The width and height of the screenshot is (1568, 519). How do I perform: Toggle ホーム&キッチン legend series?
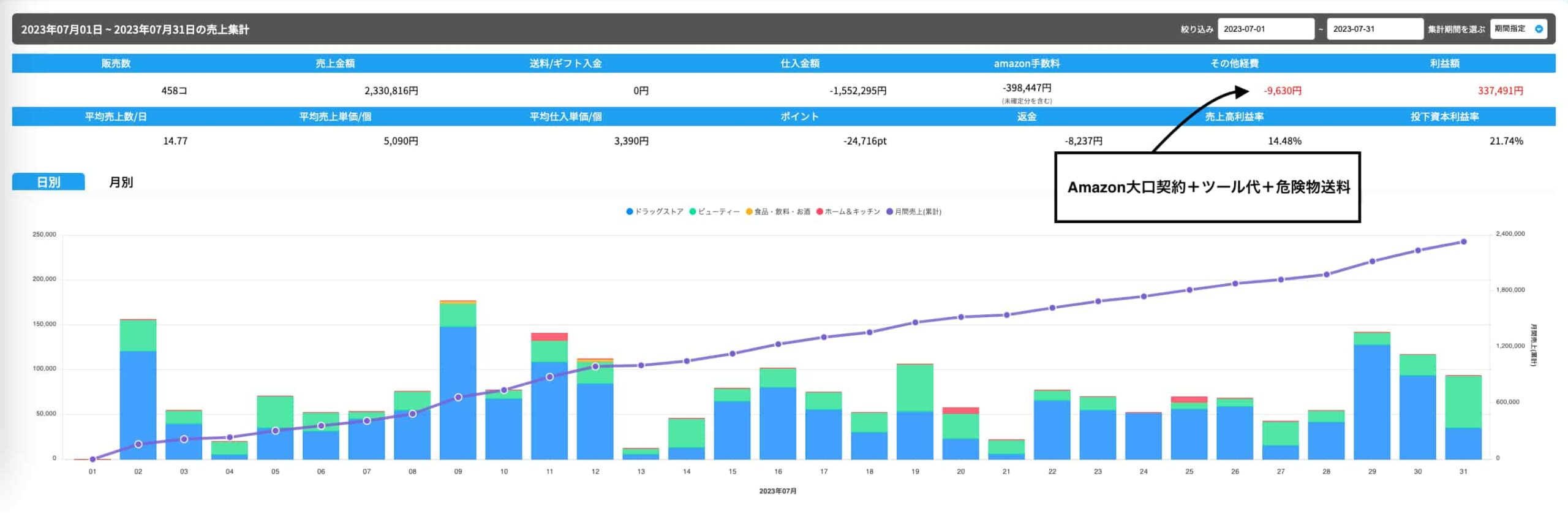click(x=848, y=211)
